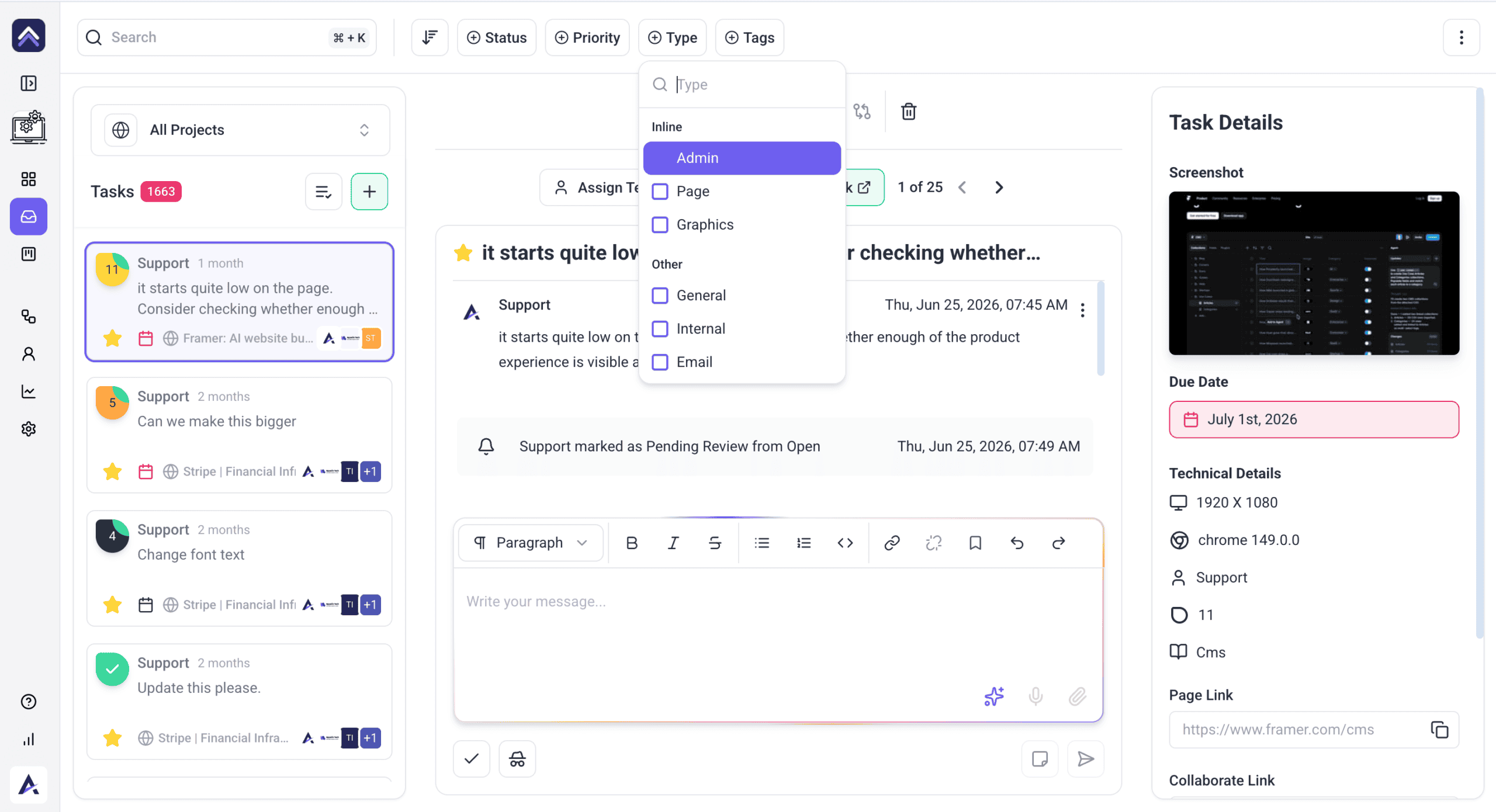Click the redo arrow in editor
Screen dimensions: 1496x812
click(x=1058, y=543)
